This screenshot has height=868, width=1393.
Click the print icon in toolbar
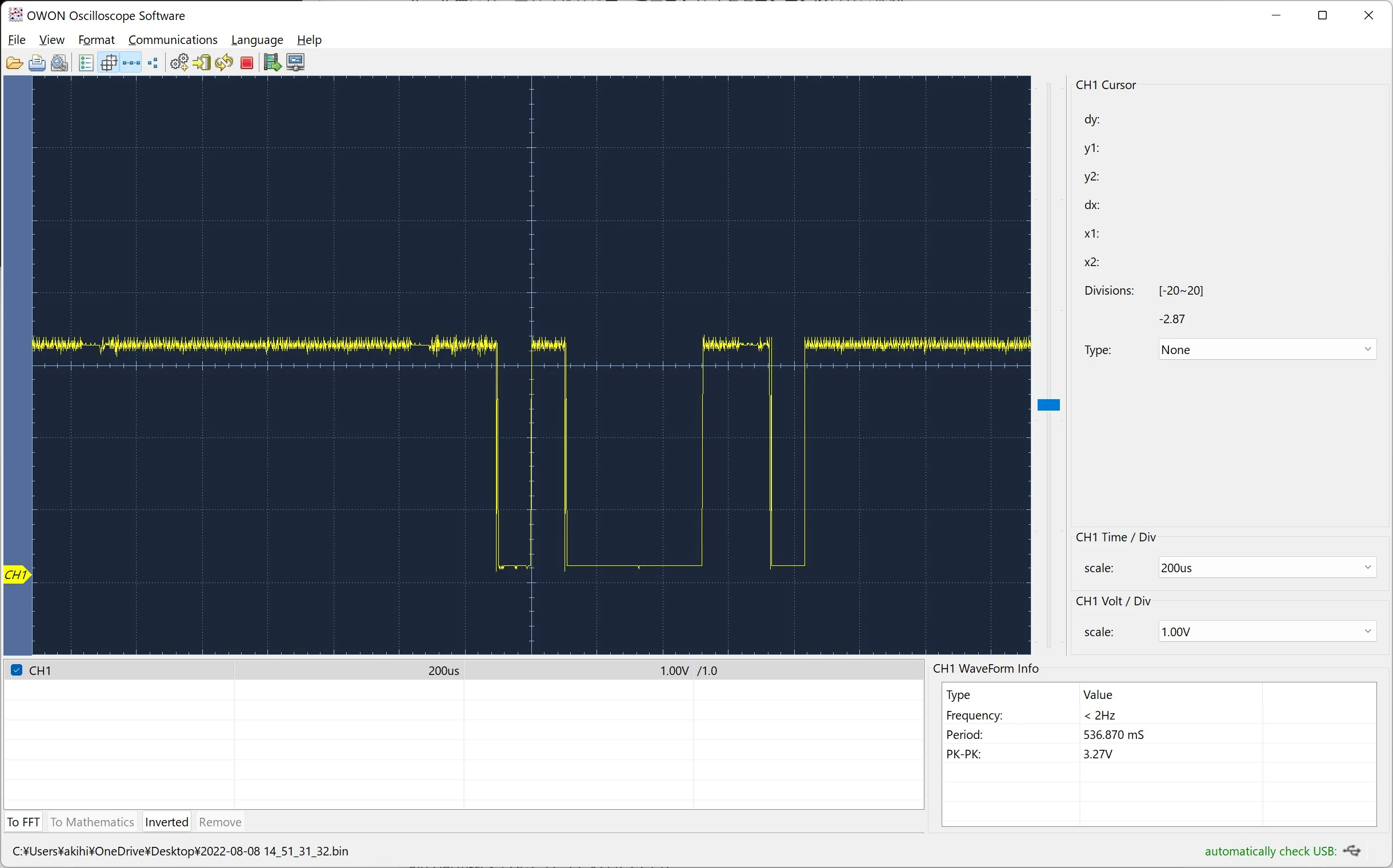pos(37,63)
